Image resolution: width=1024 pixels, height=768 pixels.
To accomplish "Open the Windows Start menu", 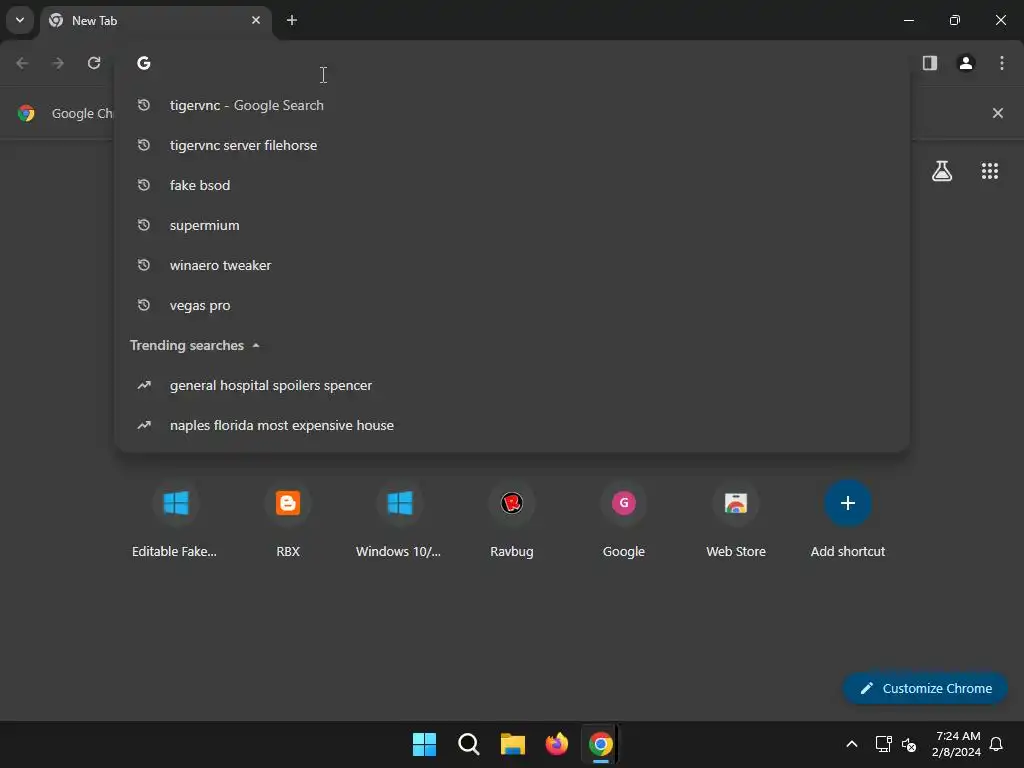I will pos(424,744).
